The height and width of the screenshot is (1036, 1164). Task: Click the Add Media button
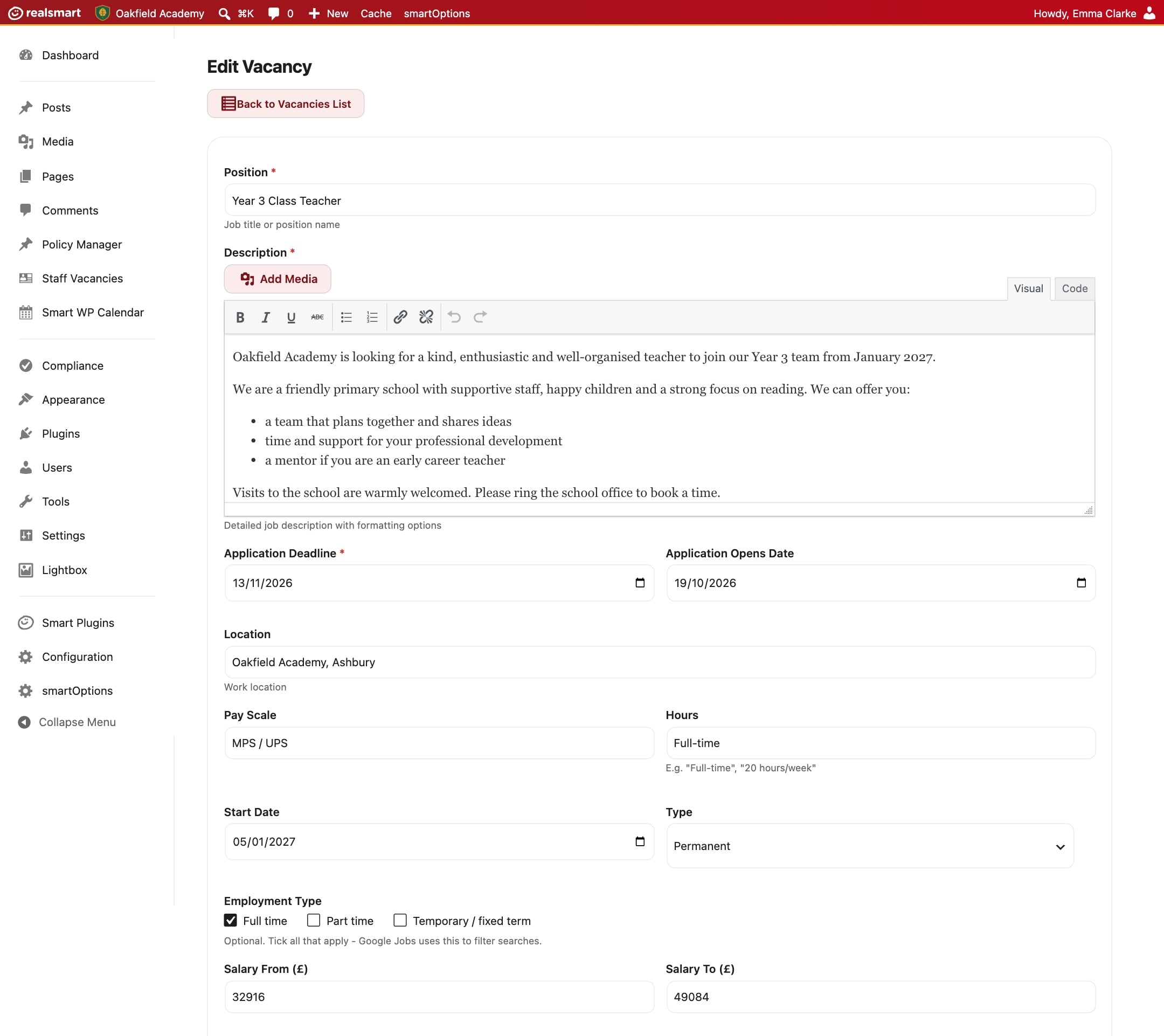[x=278, y=279]
